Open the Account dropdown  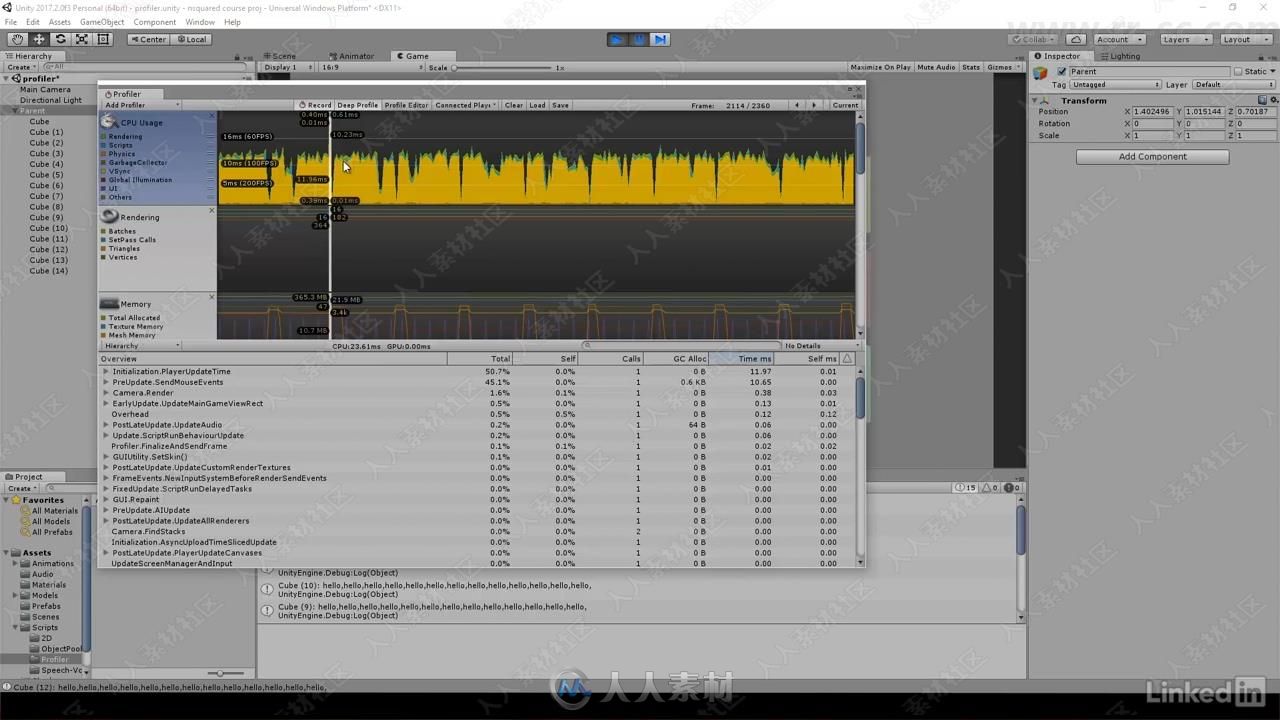[1120, 39]
